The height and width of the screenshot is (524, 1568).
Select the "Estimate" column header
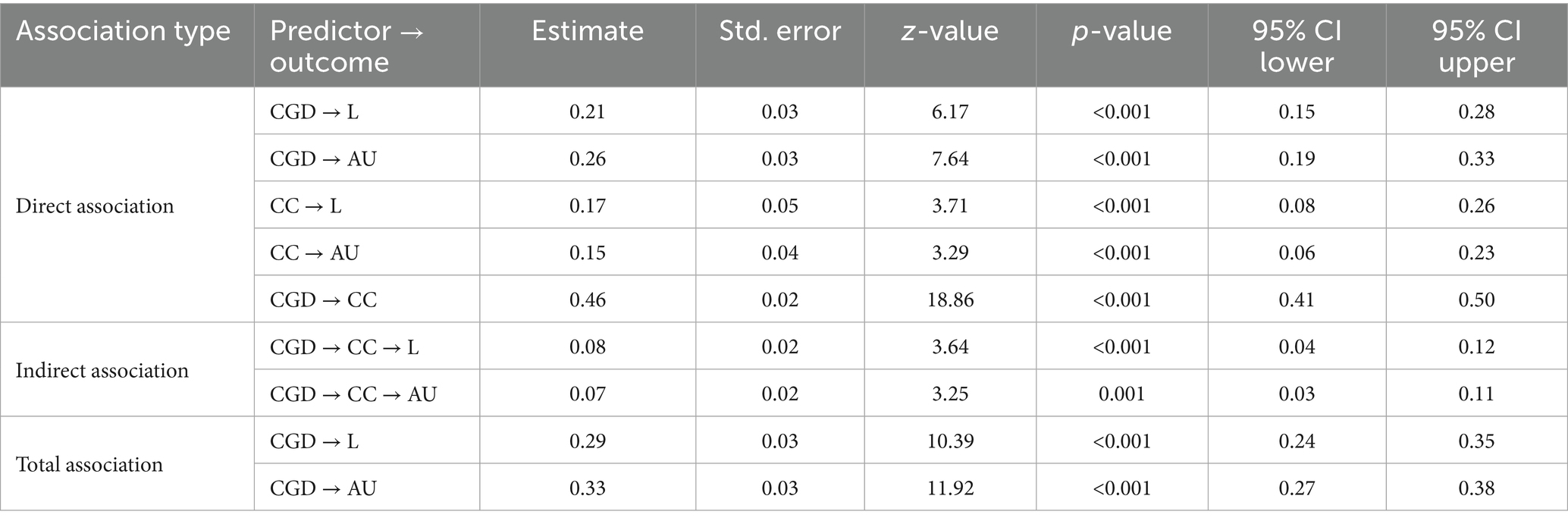(x=587, y=31)
